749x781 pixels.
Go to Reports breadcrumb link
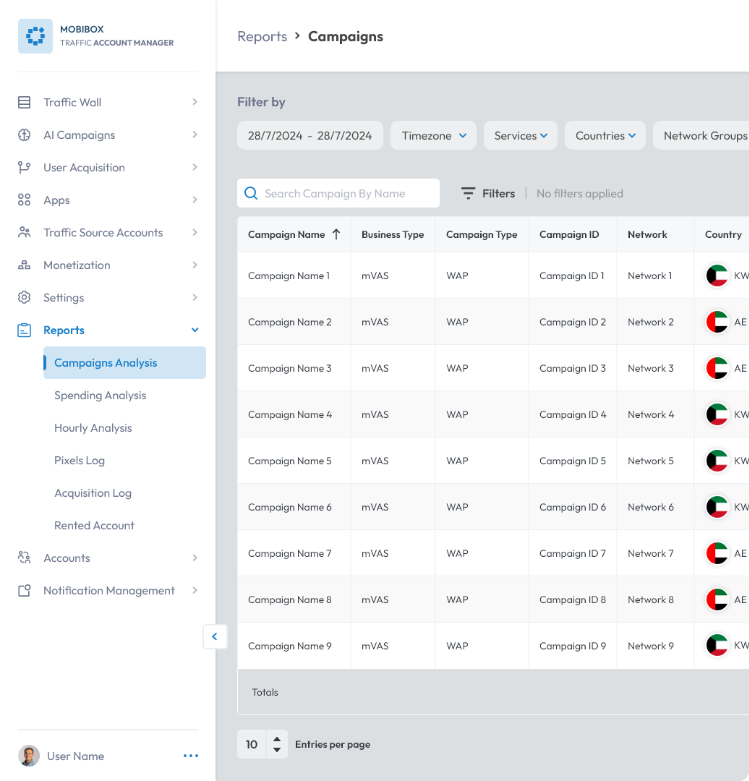pos(262,36)
